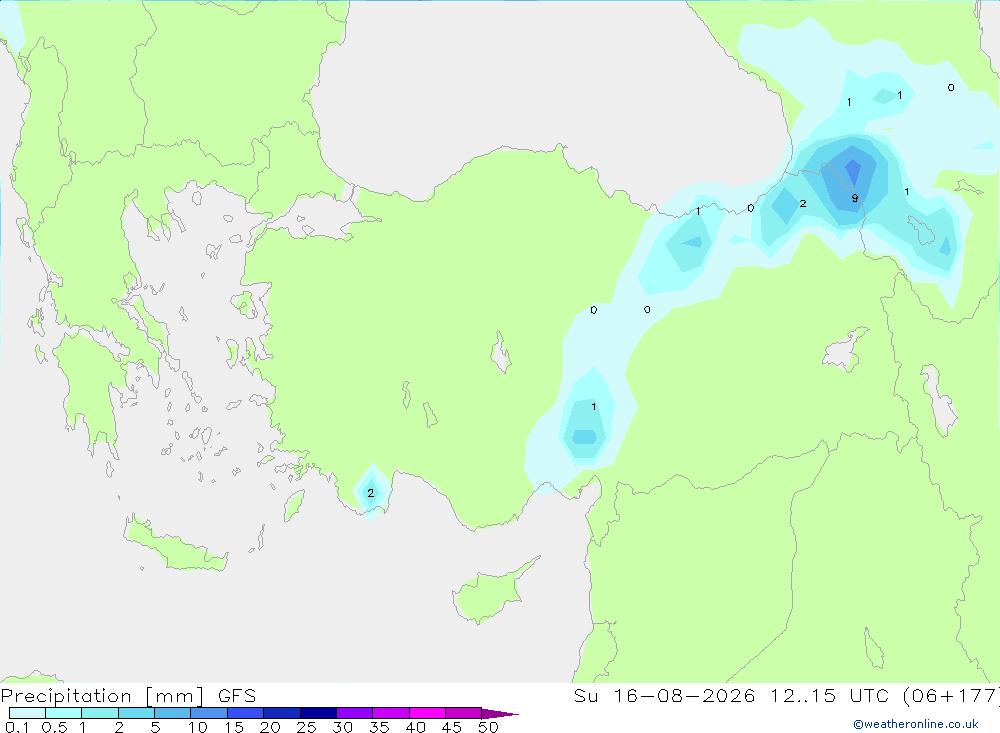
Task: Click the 'Precipitation [mm]' title text
Action: tap(102, 696)
